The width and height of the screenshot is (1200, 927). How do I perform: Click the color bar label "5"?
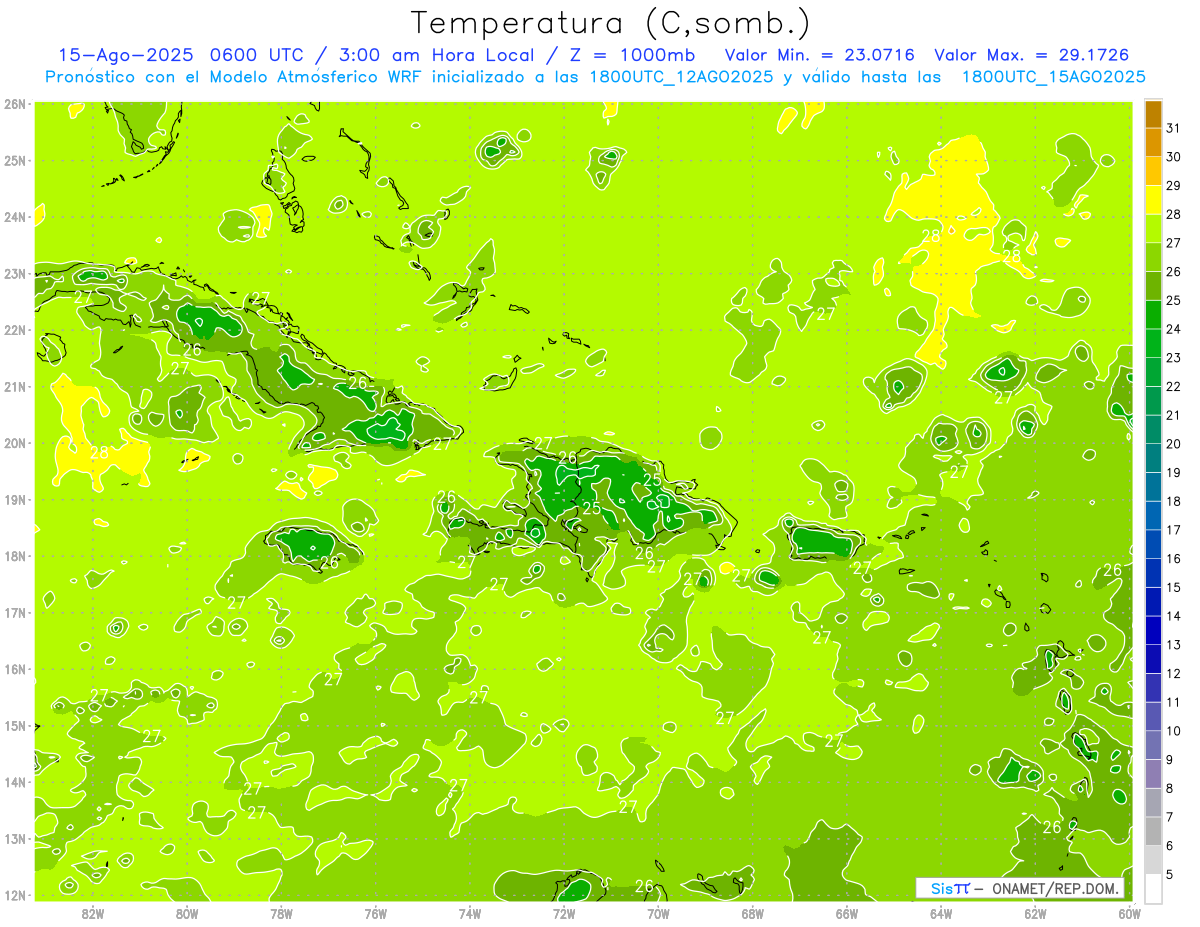pyautogui.click(x=1170, y=875)
